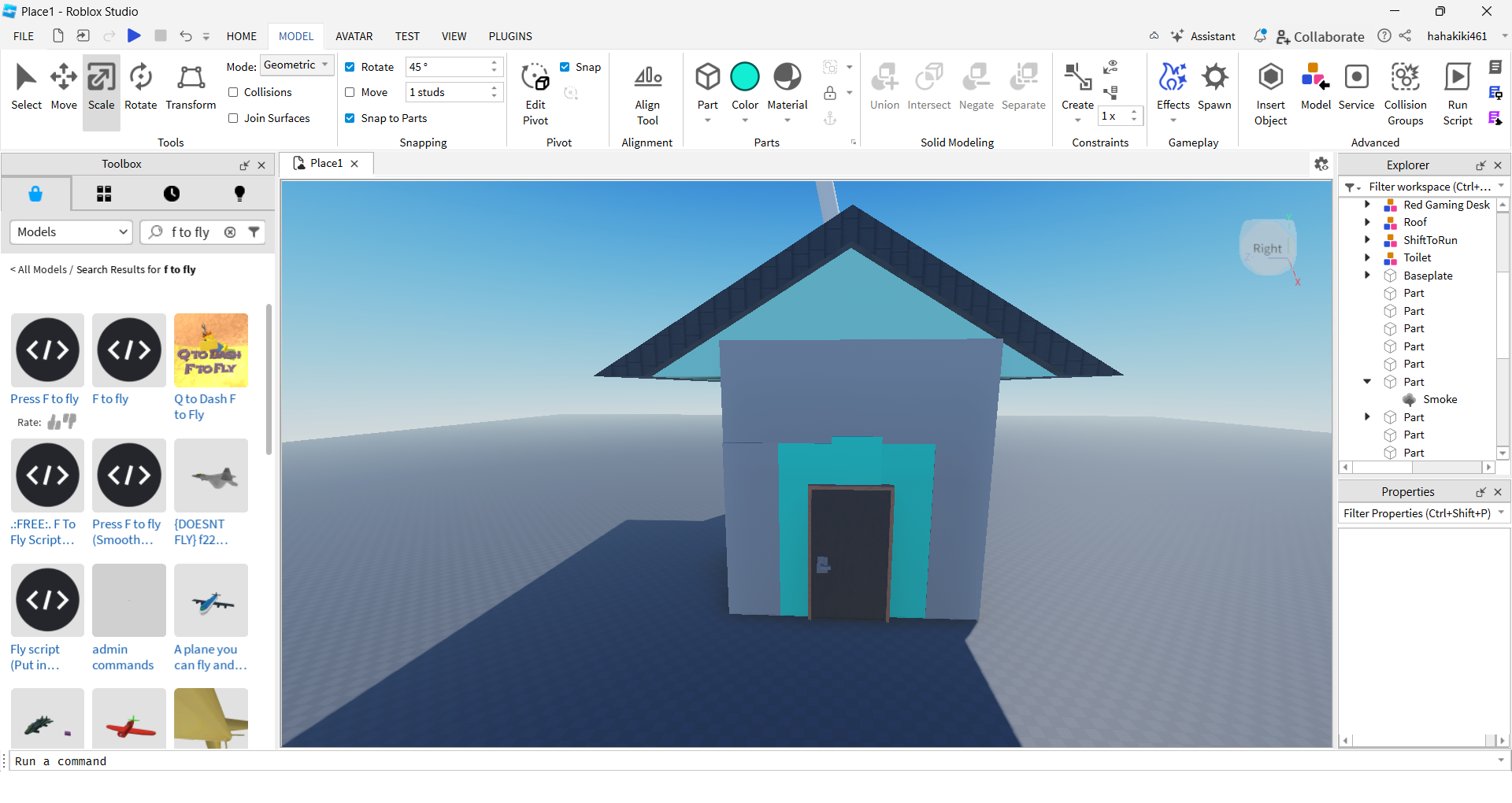Insert a new Part
Image resolution: width=1512 pixels, height=803 pixels.
pos(707,77)
